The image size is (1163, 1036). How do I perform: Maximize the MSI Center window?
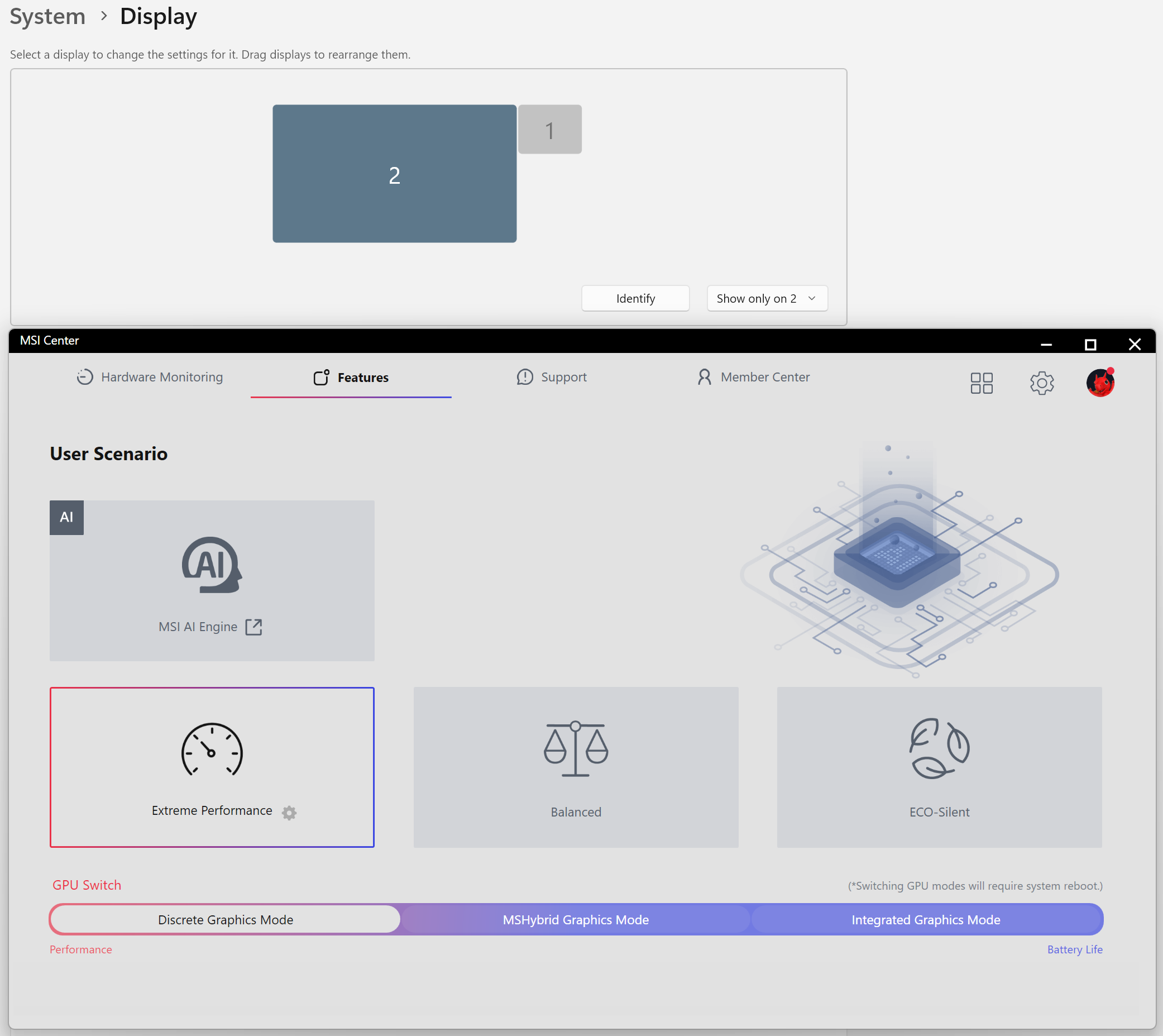[1090, 344]
